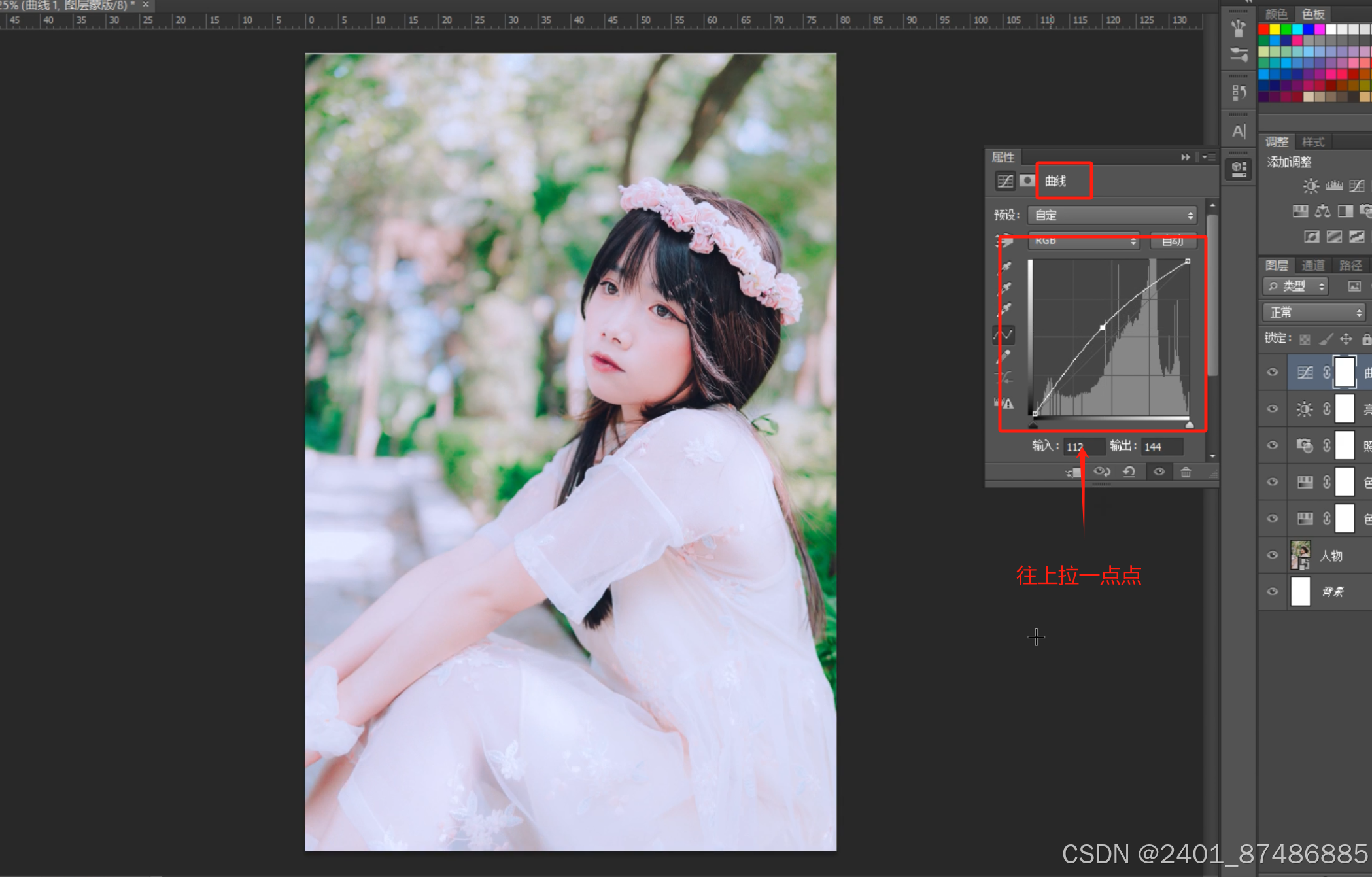Add a Brightness/Contrast adjustment

click(1310, 186)
